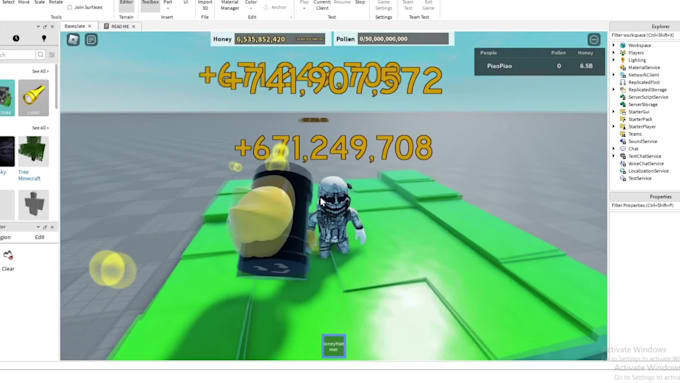Viewport: 680px width, 383px height.
Task: Switch to the README tab
Action: coord(120,26)
